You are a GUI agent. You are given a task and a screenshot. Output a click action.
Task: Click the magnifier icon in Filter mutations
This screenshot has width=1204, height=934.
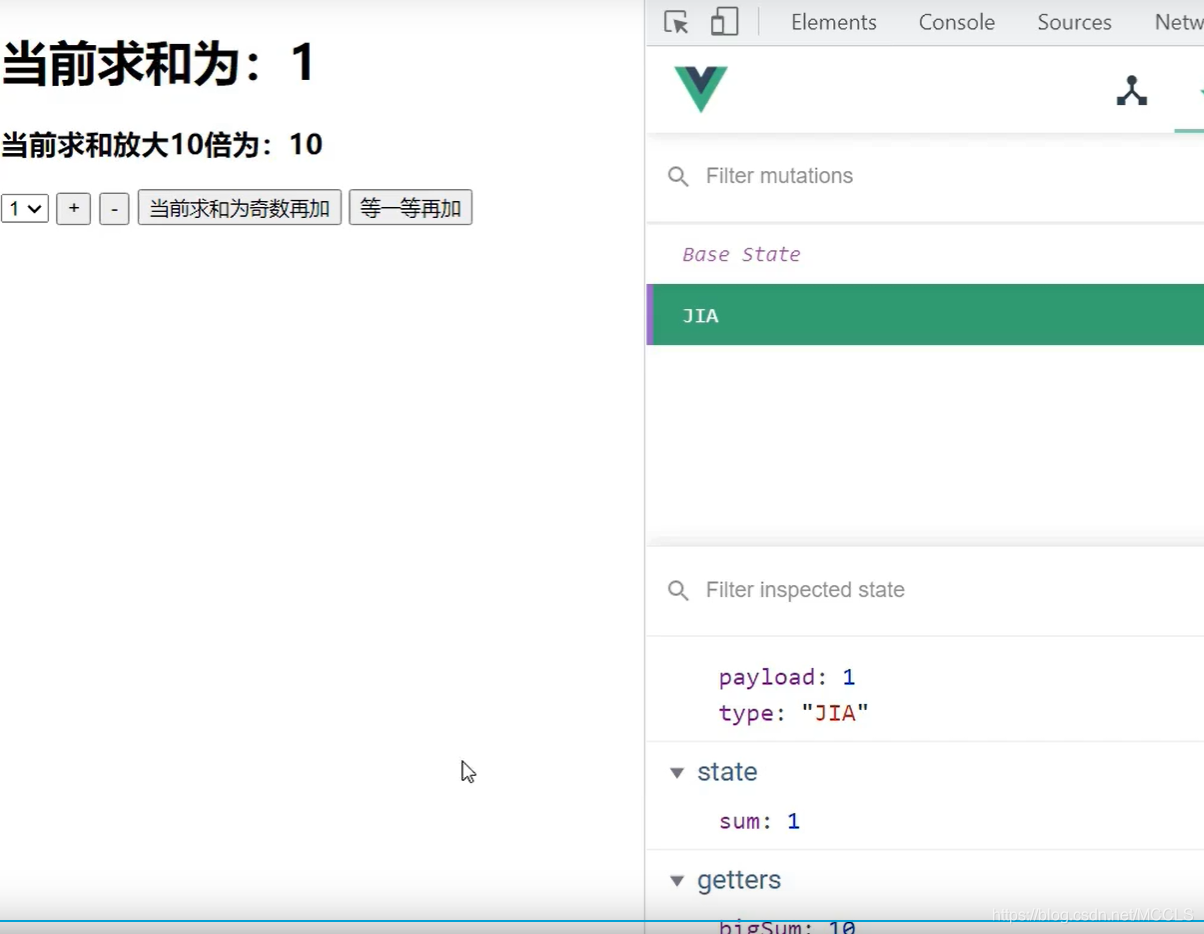678,175
